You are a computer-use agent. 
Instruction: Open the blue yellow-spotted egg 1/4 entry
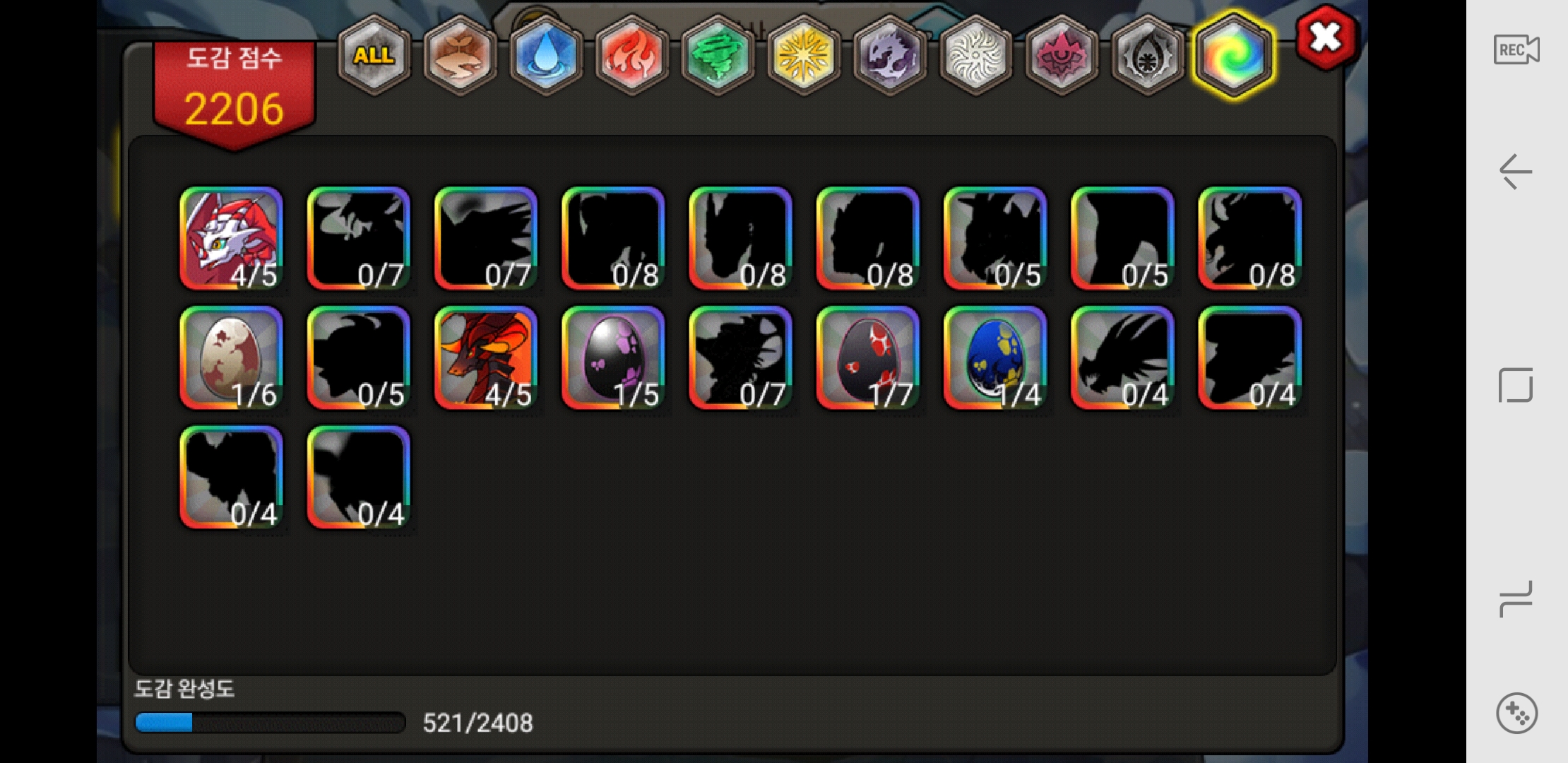[x=995, y=358]
